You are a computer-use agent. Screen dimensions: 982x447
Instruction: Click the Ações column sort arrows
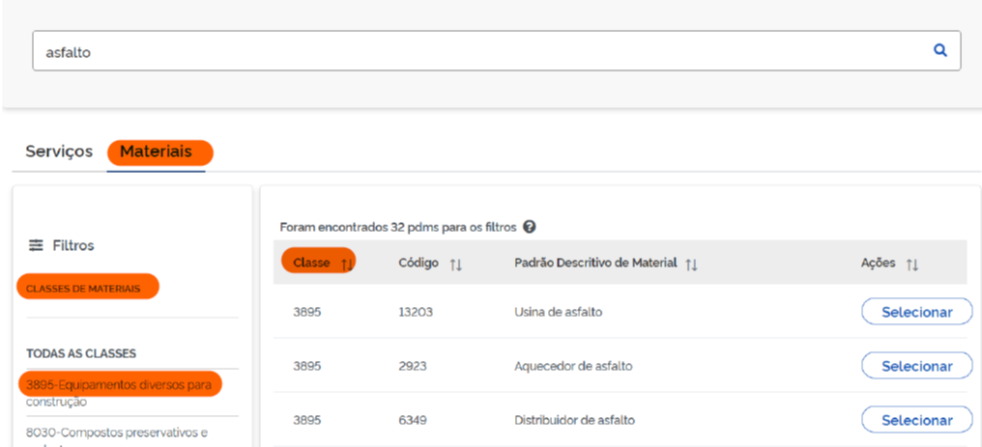pos(911,263)
